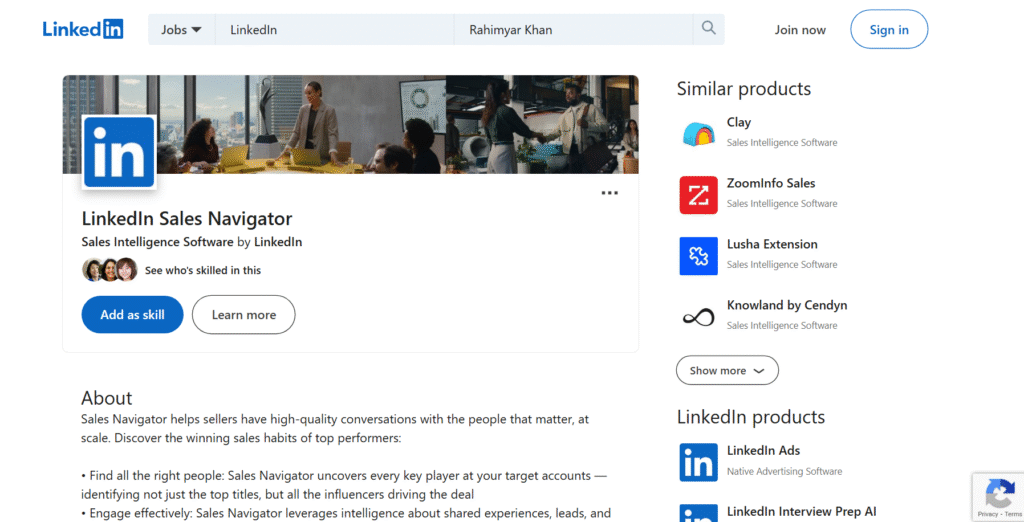Open the Clay product icon
Viewport: 1024px width, 522px height.
click(x=698, y=133)
